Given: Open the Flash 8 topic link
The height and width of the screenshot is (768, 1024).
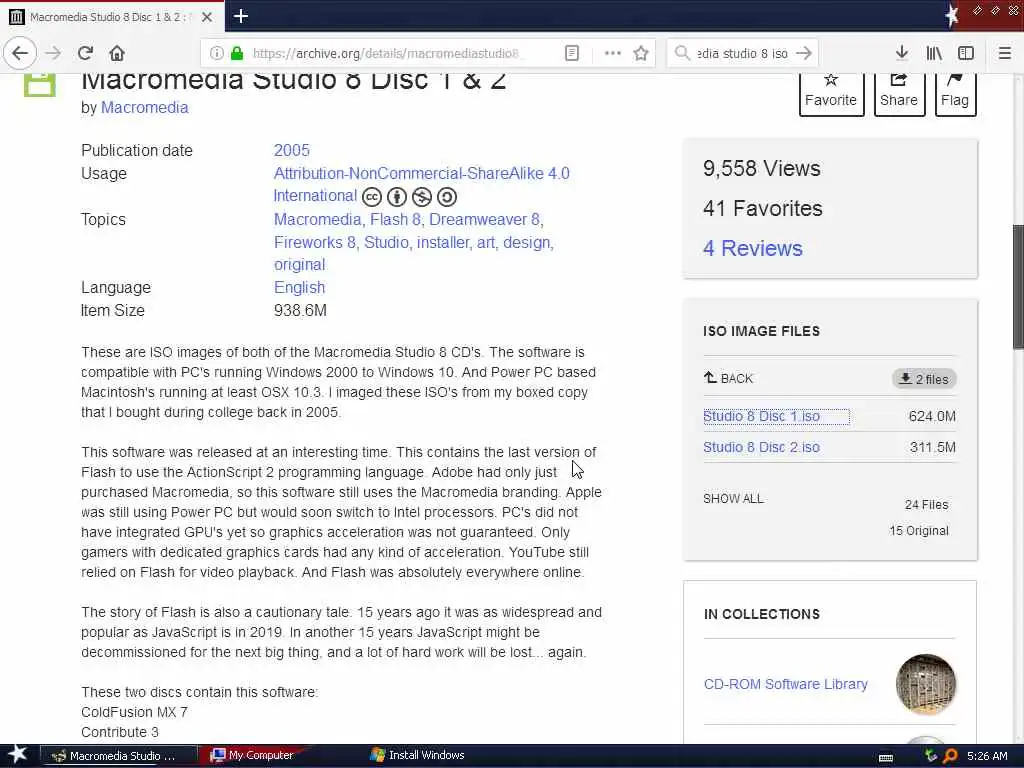Looking at the screenshot, I should [x=395, y=219].
